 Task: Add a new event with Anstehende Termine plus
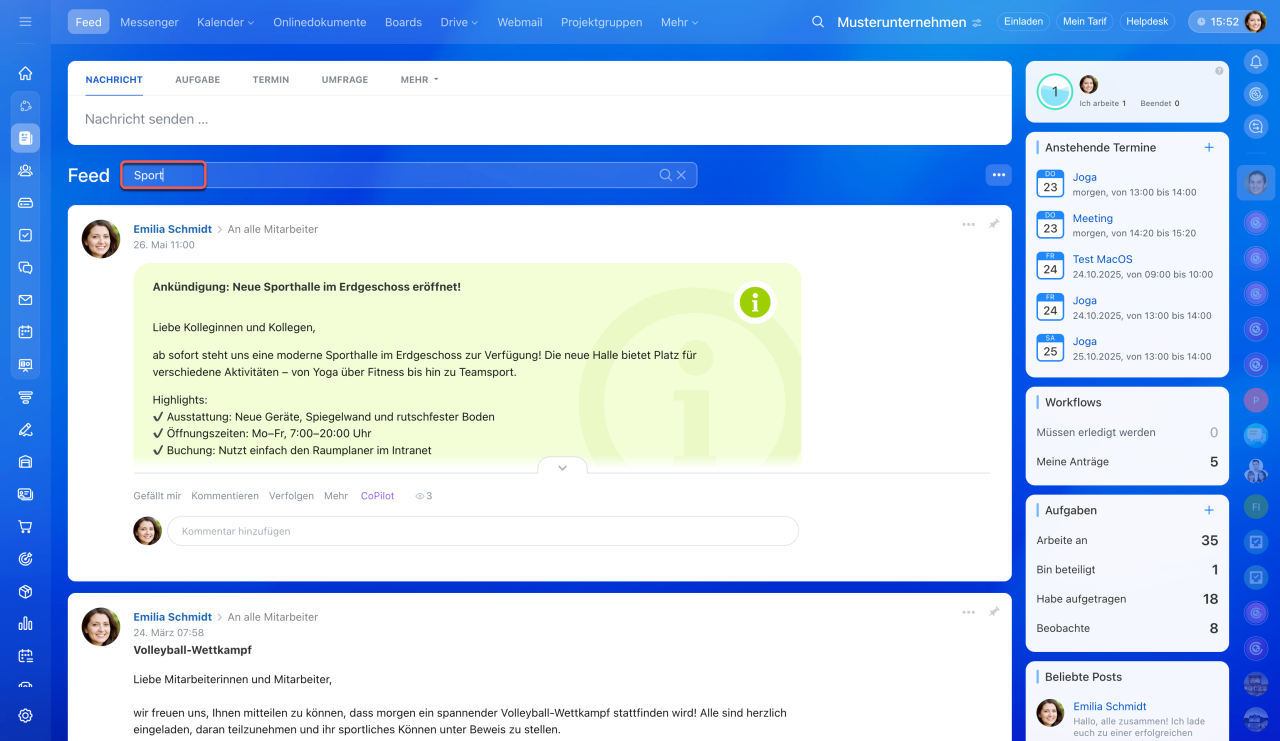1209,147
